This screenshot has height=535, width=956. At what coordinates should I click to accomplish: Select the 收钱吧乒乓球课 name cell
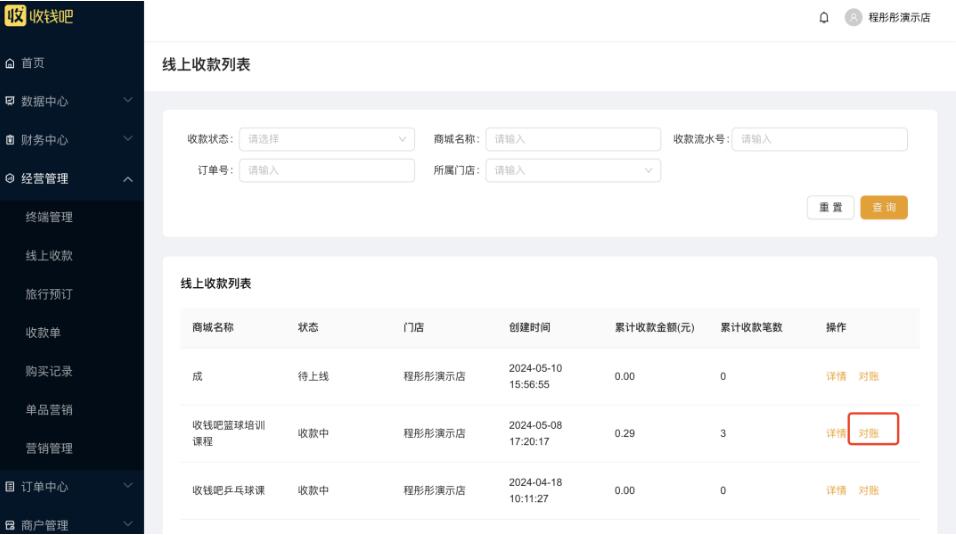229,490
